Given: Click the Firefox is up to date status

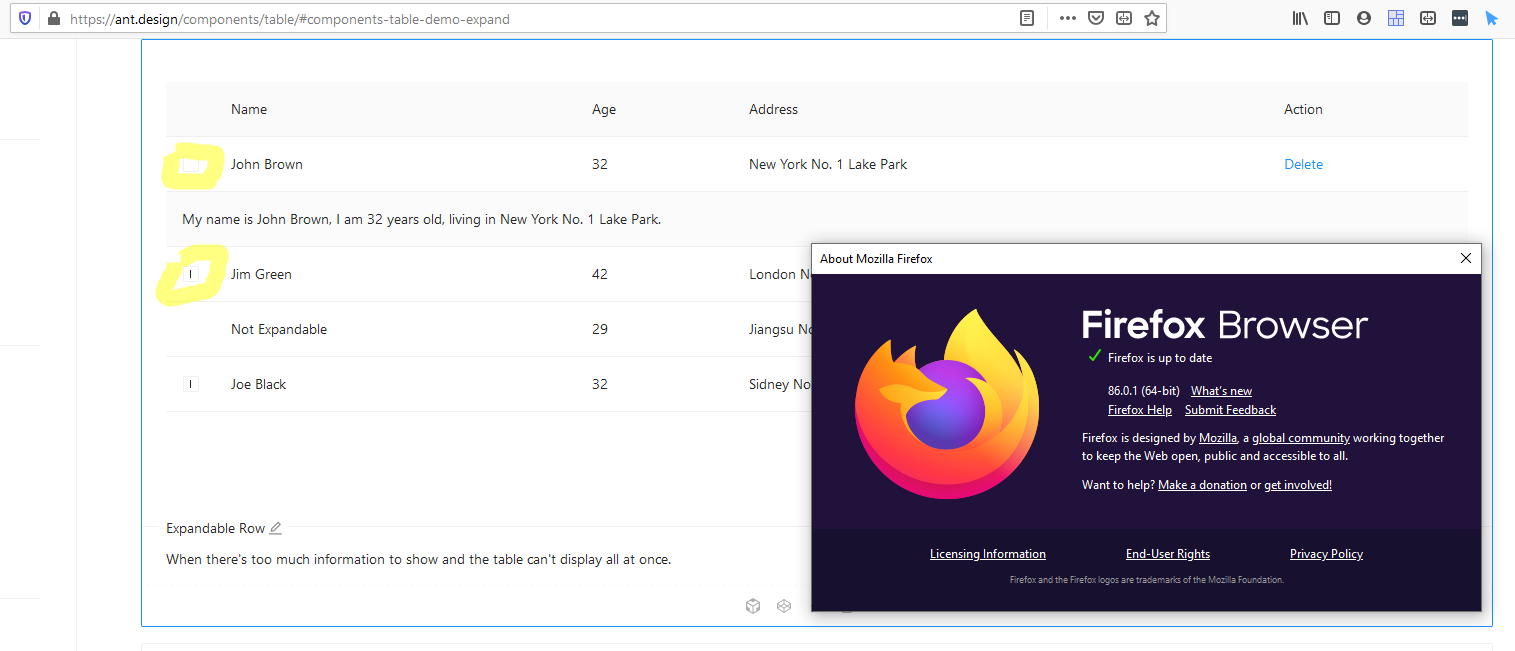Looking at the screenshot, I should point(1160,357).
